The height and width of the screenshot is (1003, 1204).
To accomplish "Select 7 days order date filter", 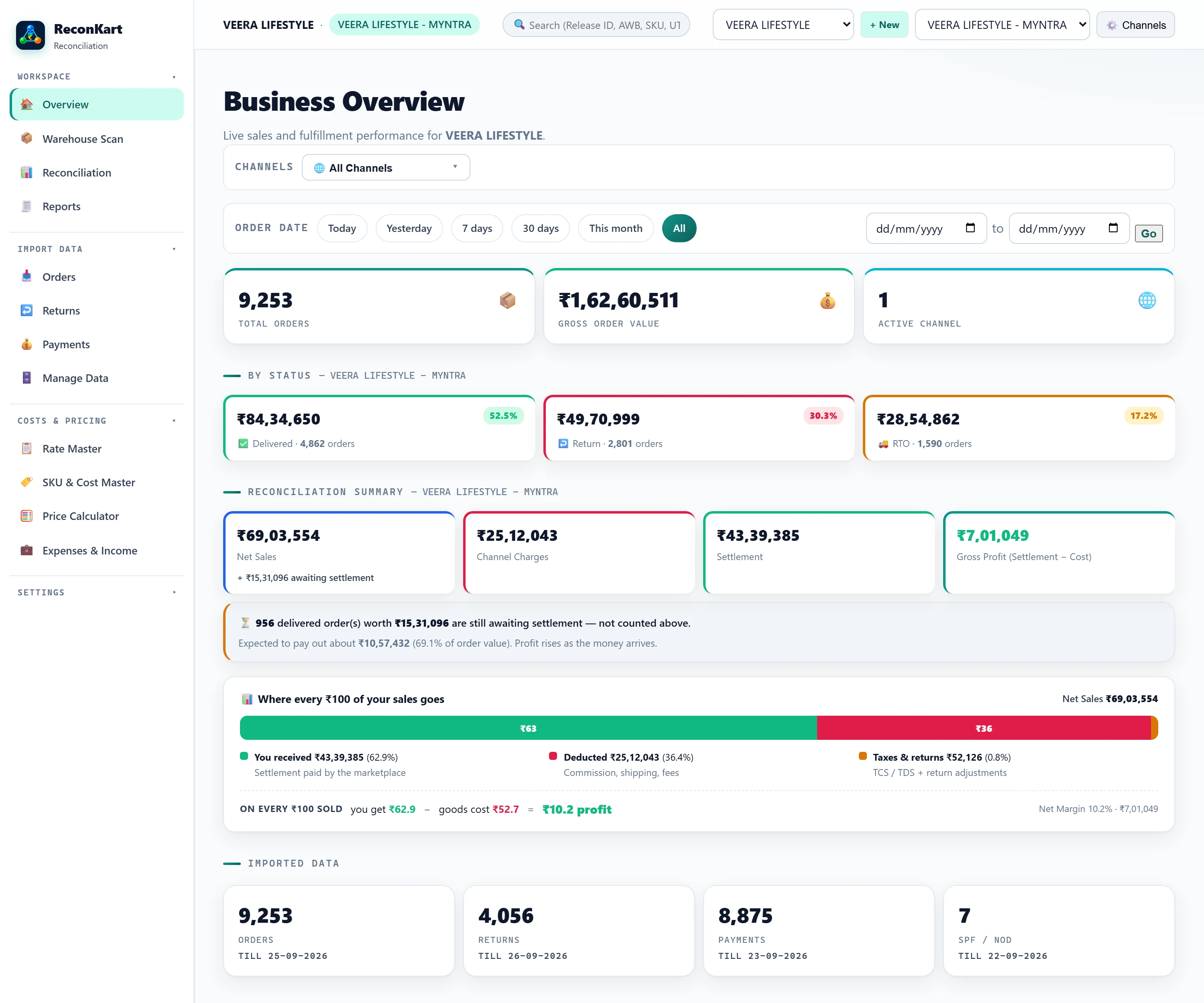I will pos(477,228).
